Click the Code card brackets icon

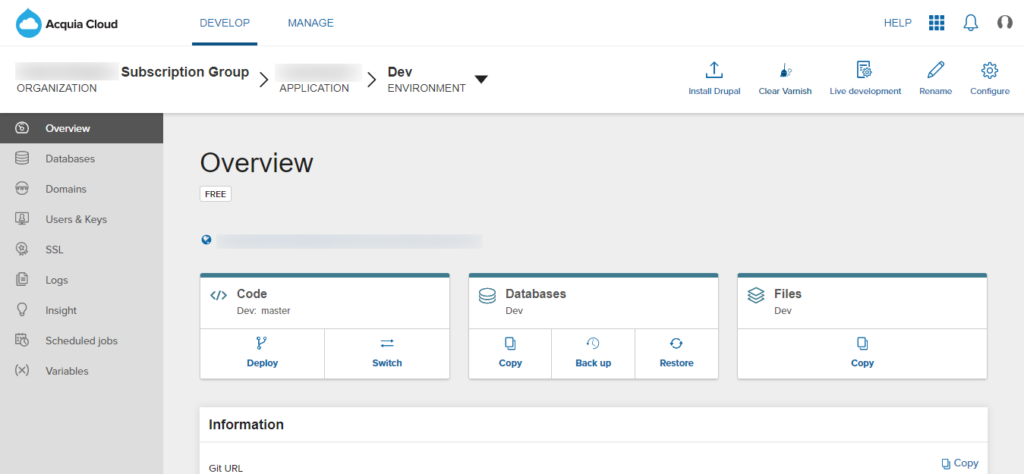[x=219, y=295]
